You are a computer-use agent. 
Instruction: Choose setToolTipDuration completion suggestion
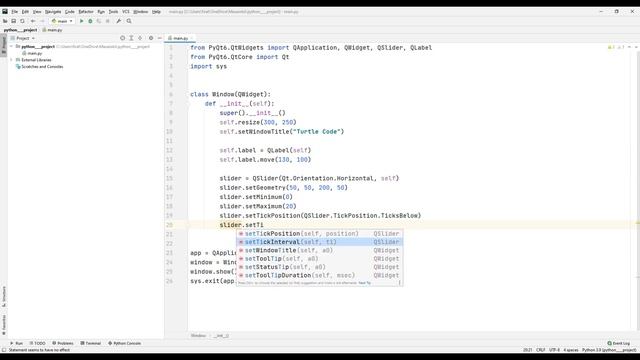[x=320, y=276]
